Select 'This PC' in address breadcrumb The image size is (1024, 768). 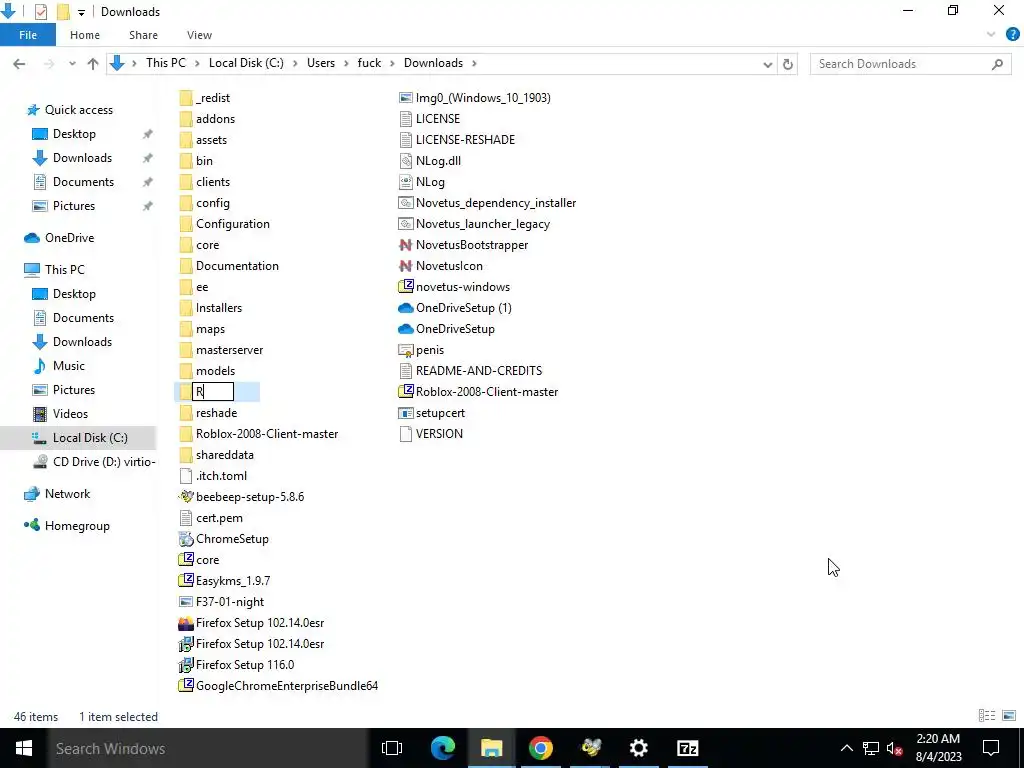coord(166,63)
